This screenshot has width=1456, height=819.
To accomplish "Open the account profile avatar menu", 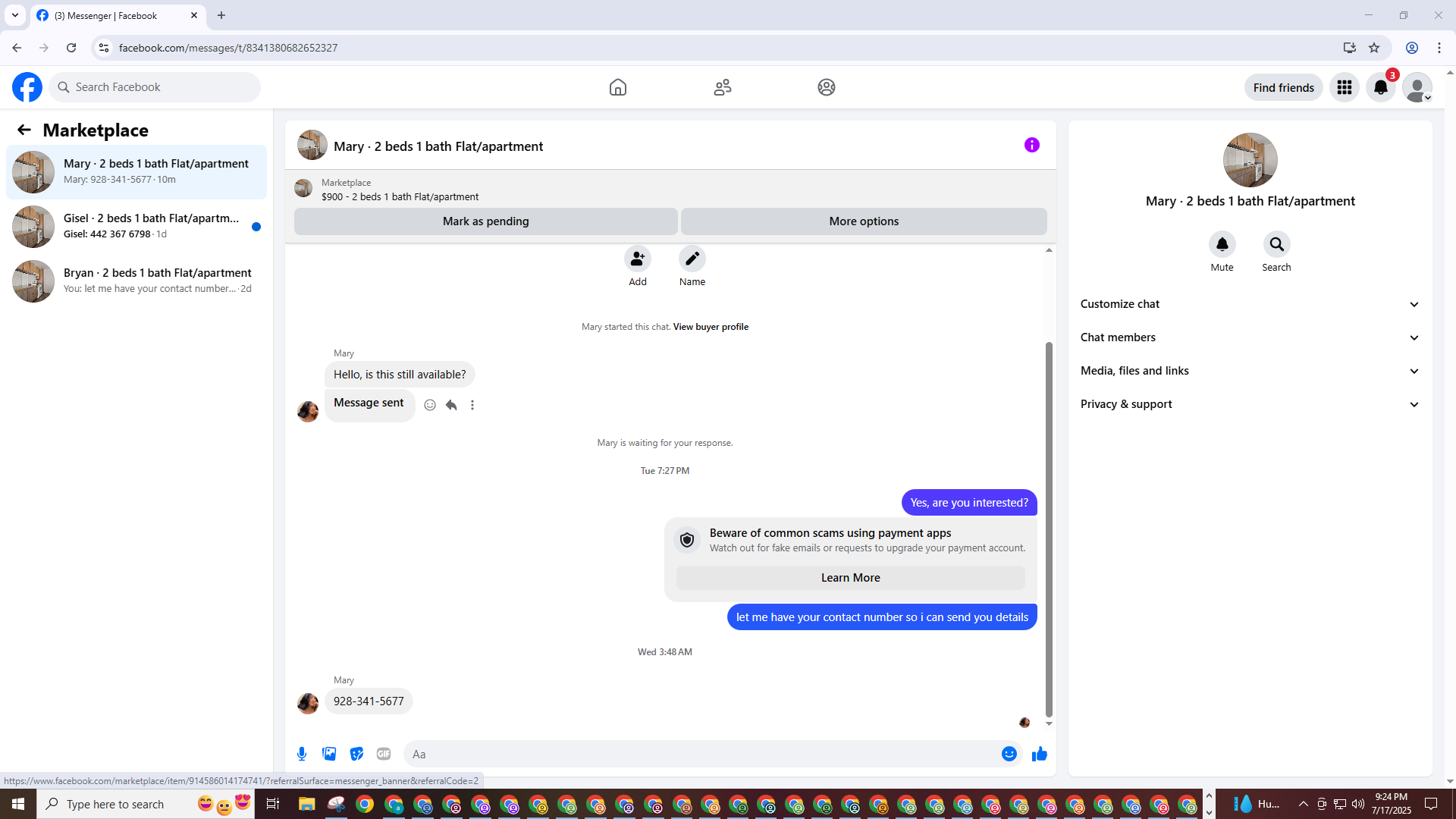I will click(1417, 87).
